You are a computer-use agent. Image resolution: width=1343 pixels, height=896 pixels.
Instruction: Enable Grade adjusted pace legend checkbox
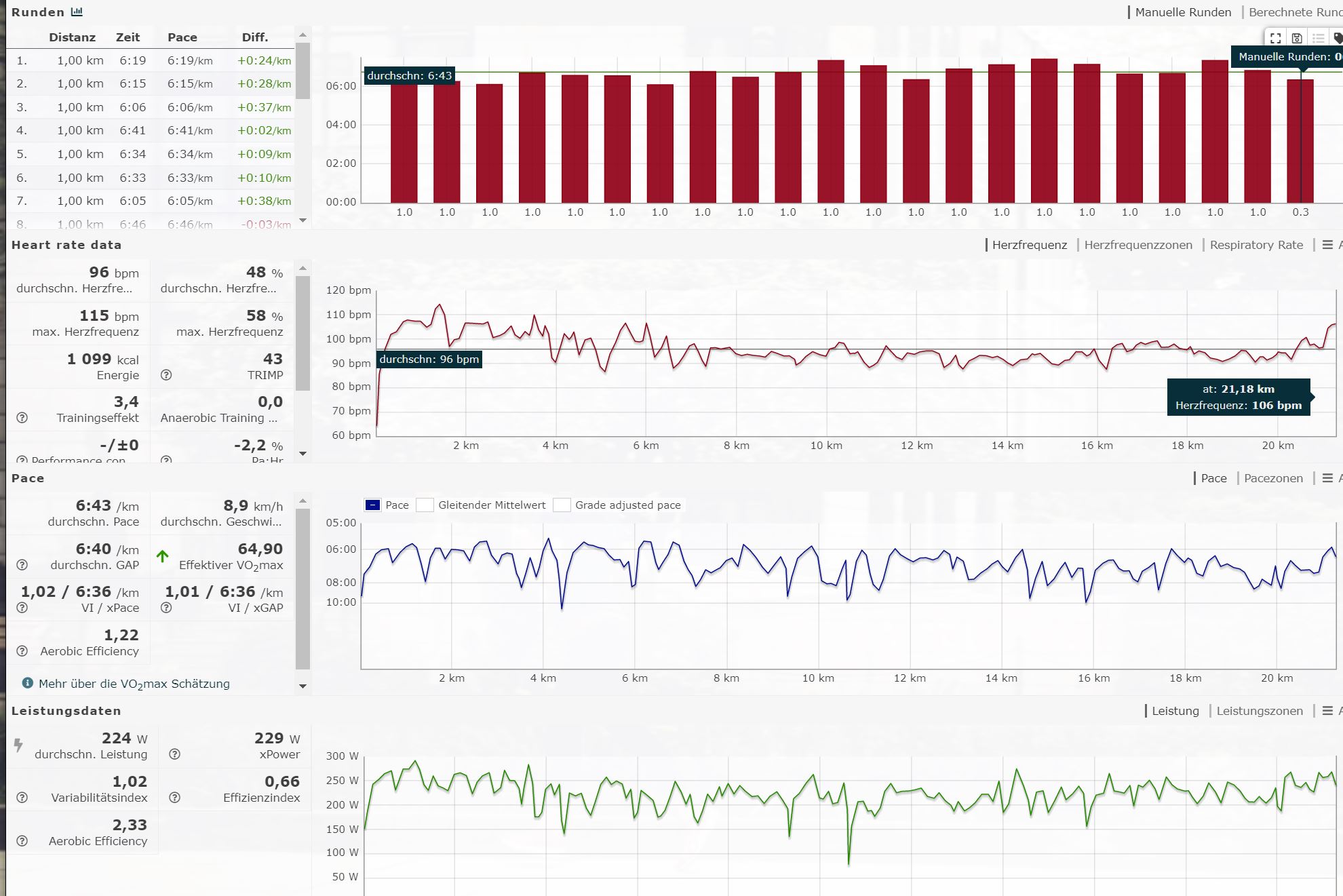[x=562, y=505]
